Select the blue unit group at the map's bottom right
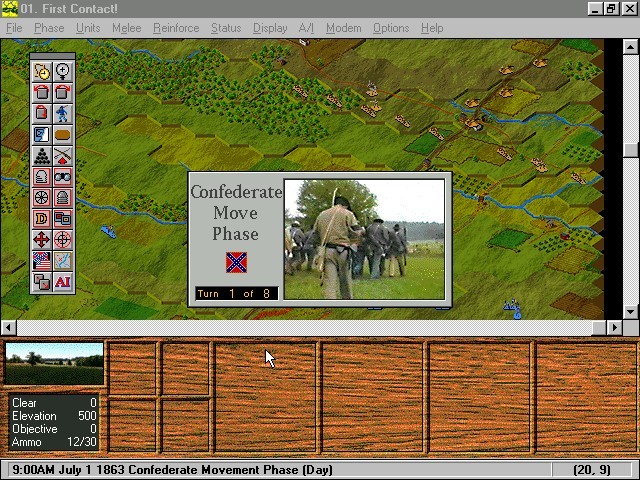The image size is (640, 480). [513, 309]
